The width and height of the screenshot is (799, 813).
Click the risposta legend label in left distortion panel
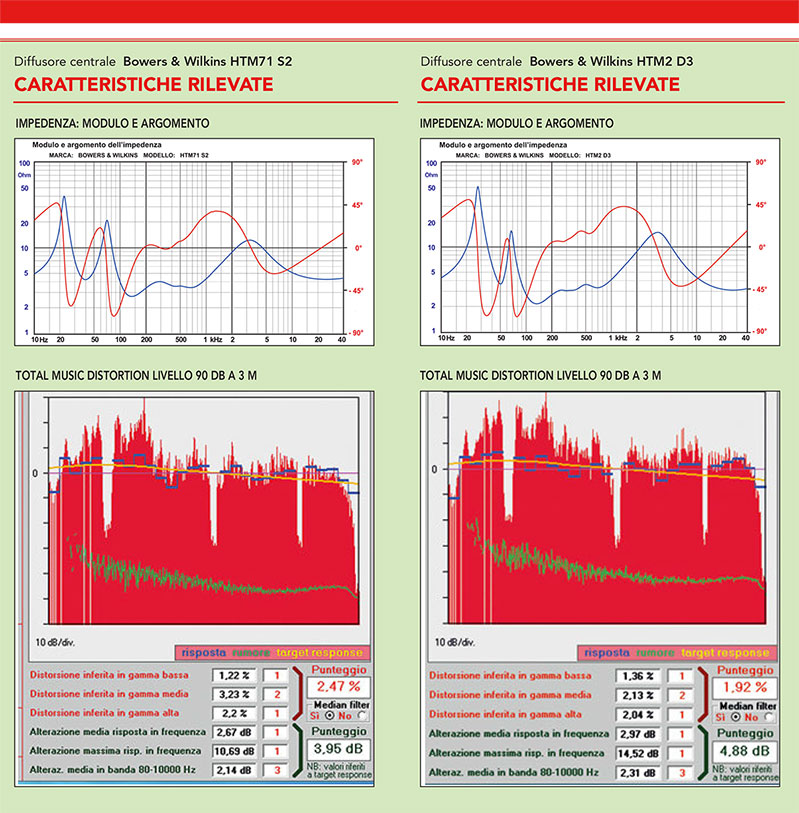pos(203,653)
